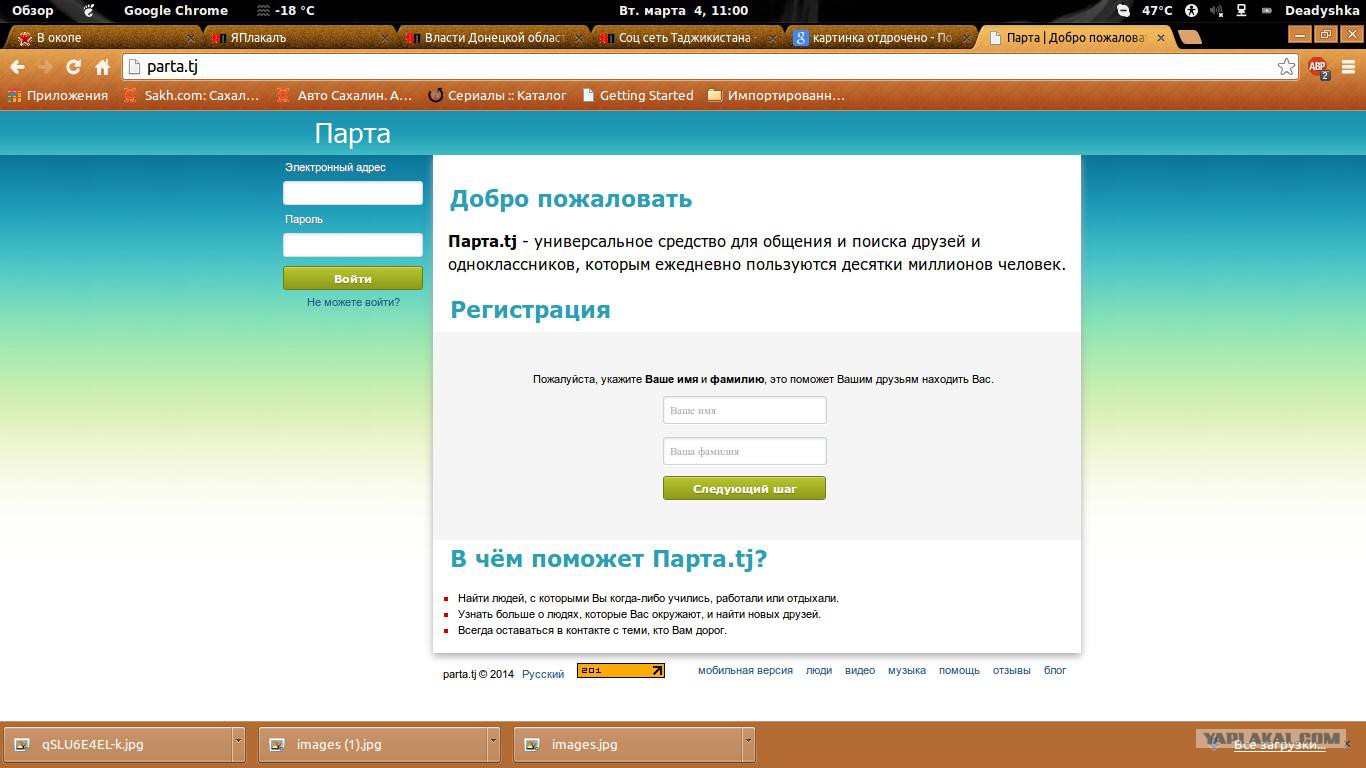The image size is (1366, 768).
Task: Open the люди footer link
Action: pyautogui.click(x=819, y=670)
